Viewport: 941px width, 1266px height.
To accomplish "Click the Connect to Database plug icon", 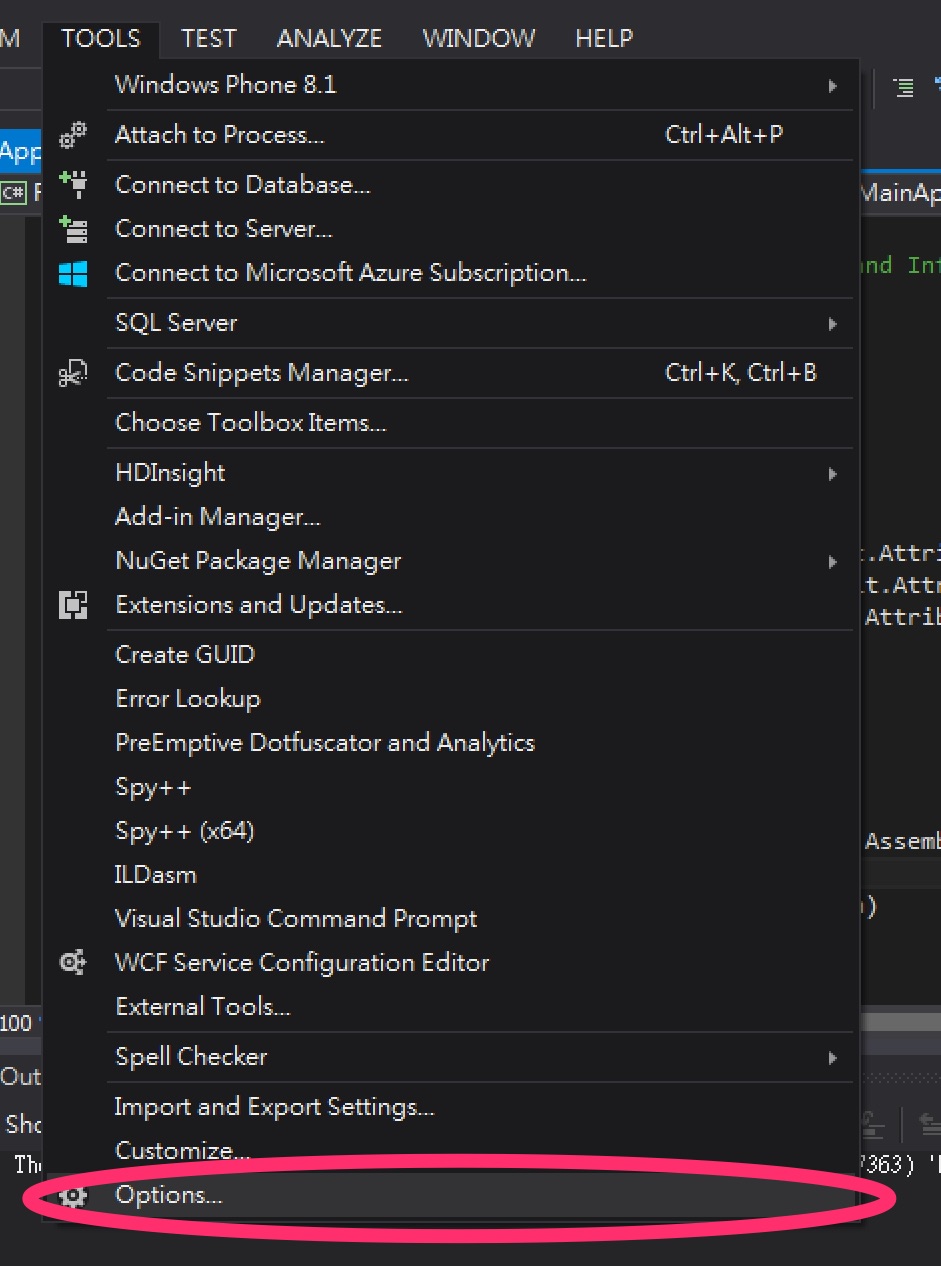I will pyautogui.click(x=73, y=185).
